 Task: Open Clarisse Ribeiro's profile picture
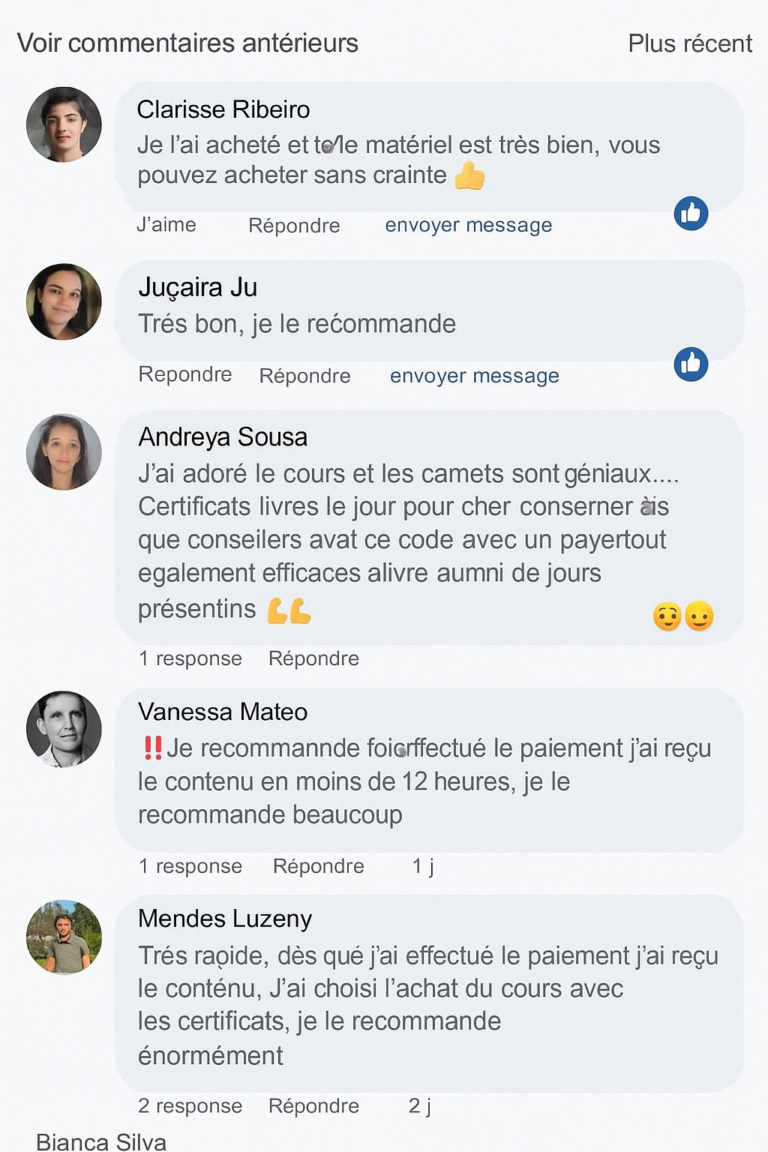[64, 125]
